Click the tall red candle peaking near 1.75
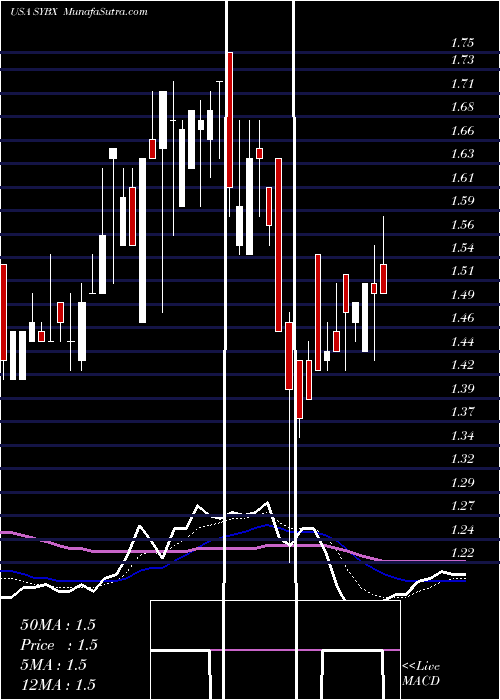This screenshot has height=700, width=500. click(229, 120)
